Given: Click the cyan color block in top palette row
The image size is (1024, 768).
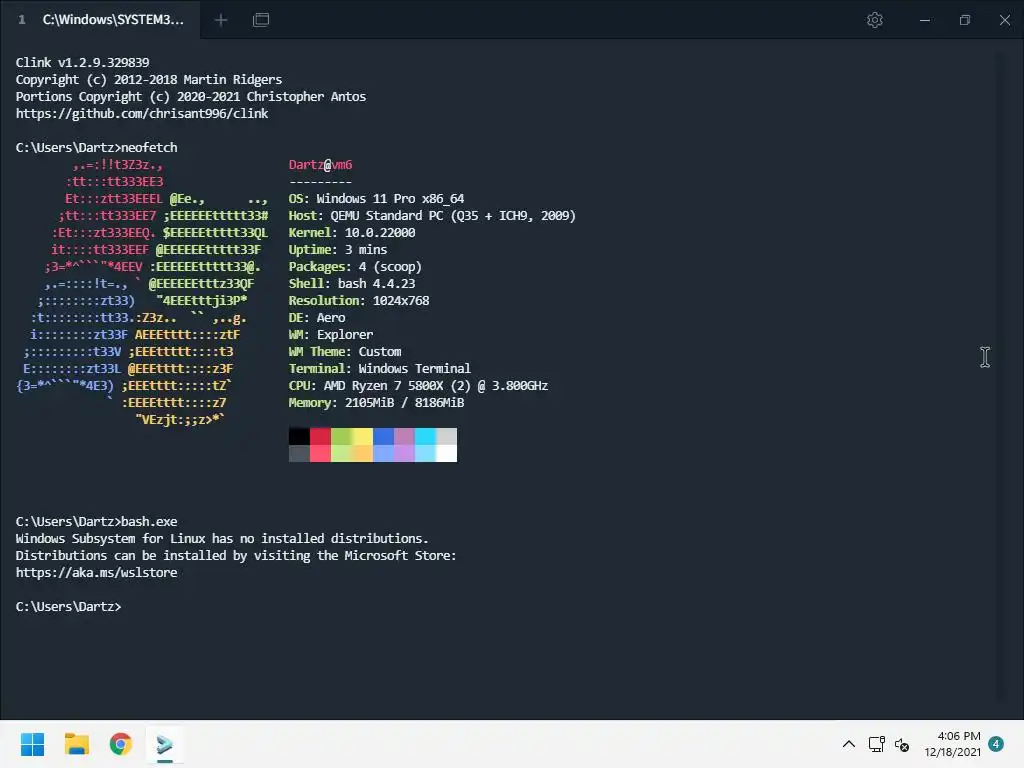Looking at the screenshot, I should point(425,436).
